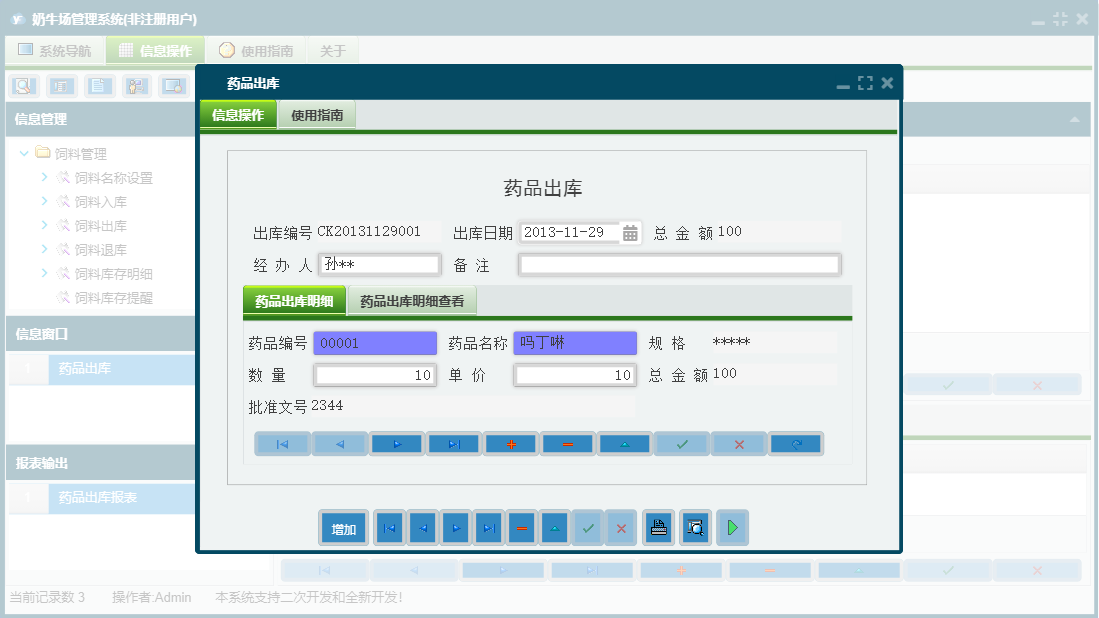The image size is (1099, 618).
Task: Click the green run arrow icon
Action: (732, 527)
